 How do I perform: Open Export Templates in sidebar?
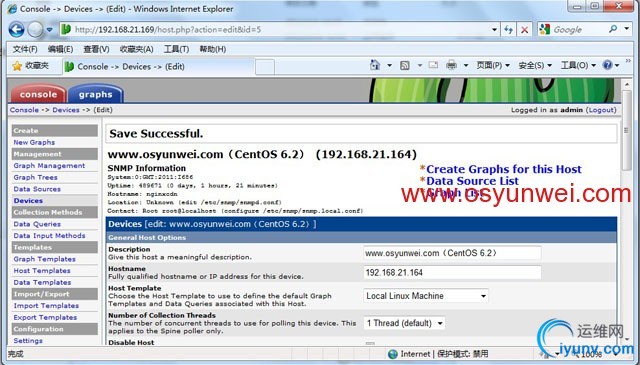coord(45,317)
